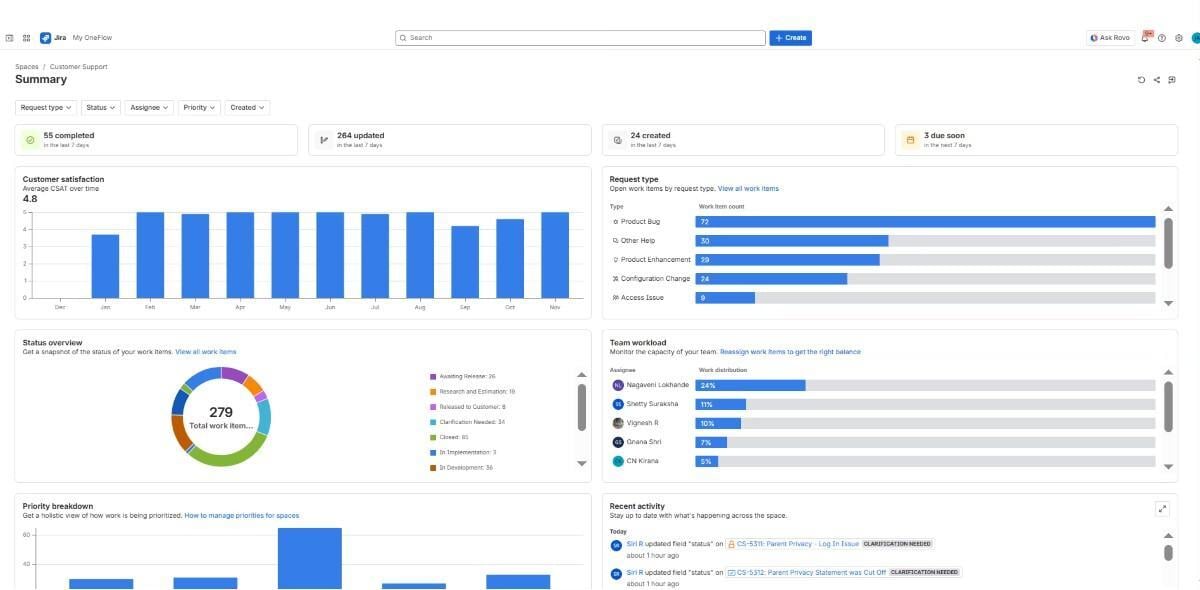The image size is (1200, 590).
Task: Go to Jira home via logo
Action: pyautogui.click(x=53, y=38)
